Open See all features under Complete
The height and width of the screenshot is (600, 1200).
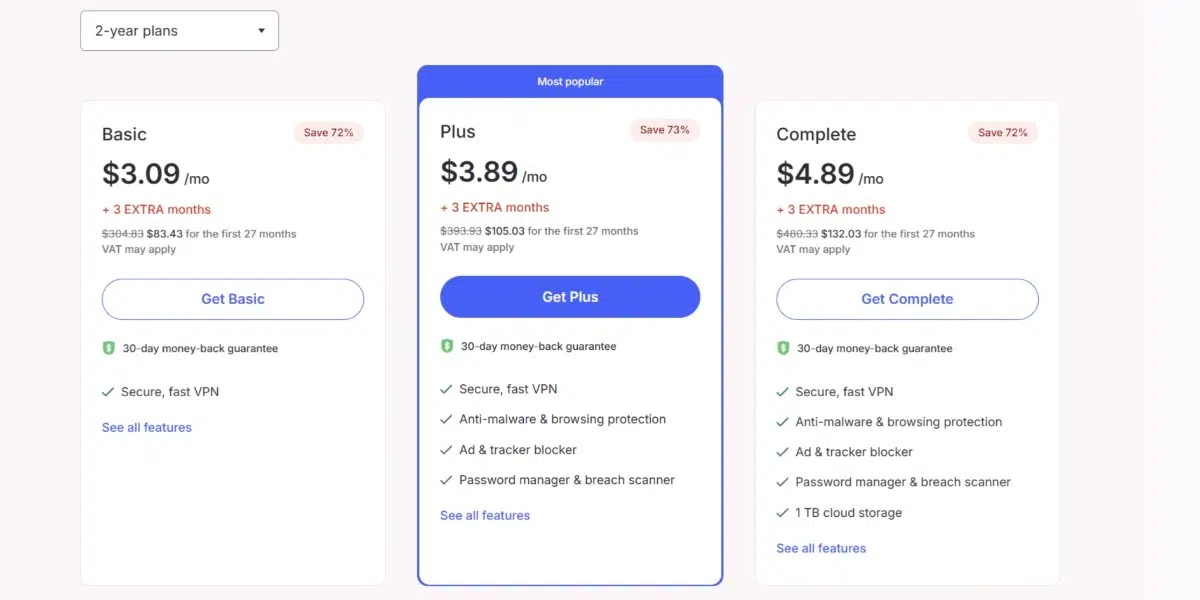click(x=821, y=548)
